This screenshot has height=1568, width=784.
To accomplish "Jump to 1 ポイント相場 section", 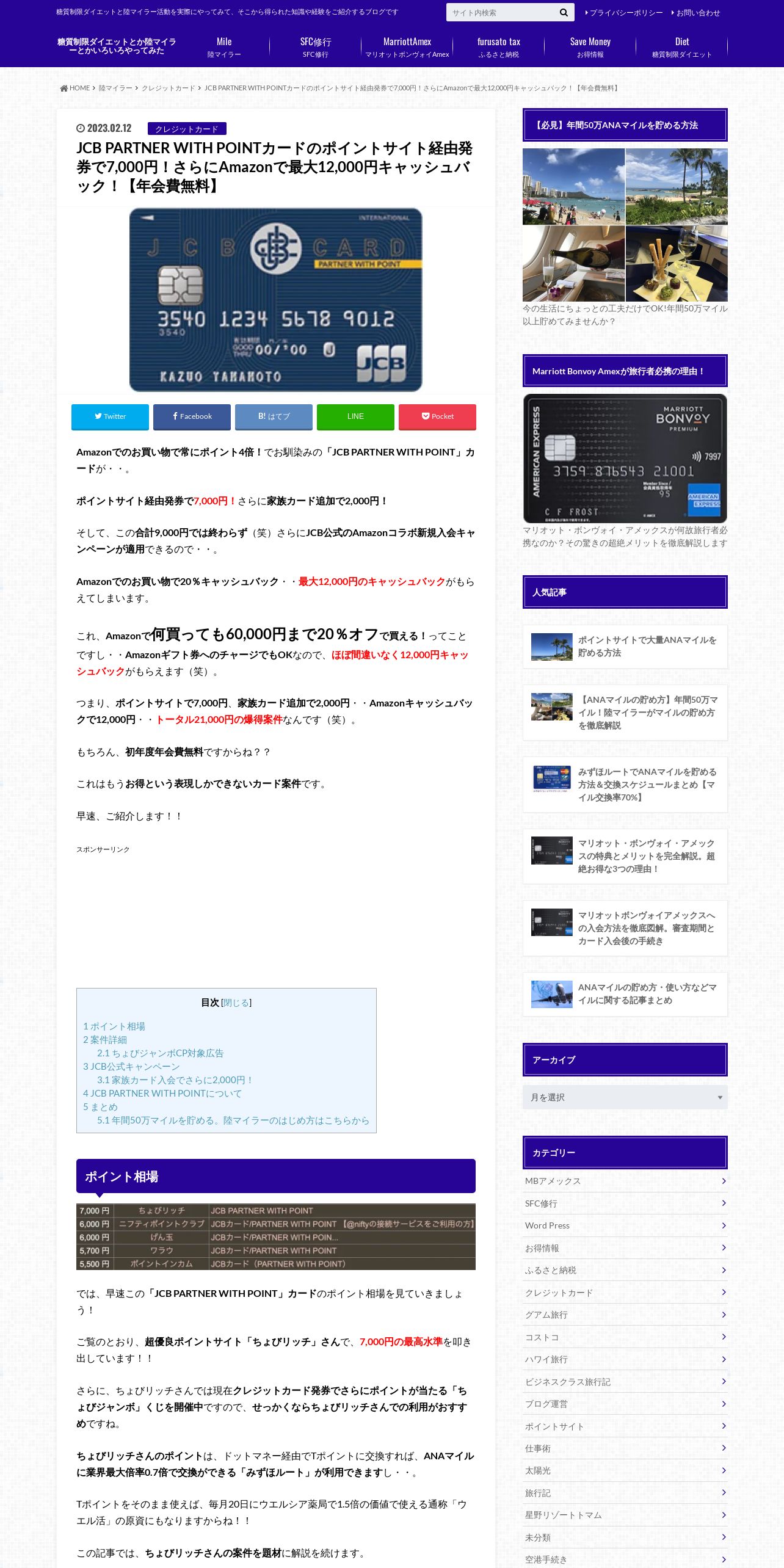I will click(114, 1026).
